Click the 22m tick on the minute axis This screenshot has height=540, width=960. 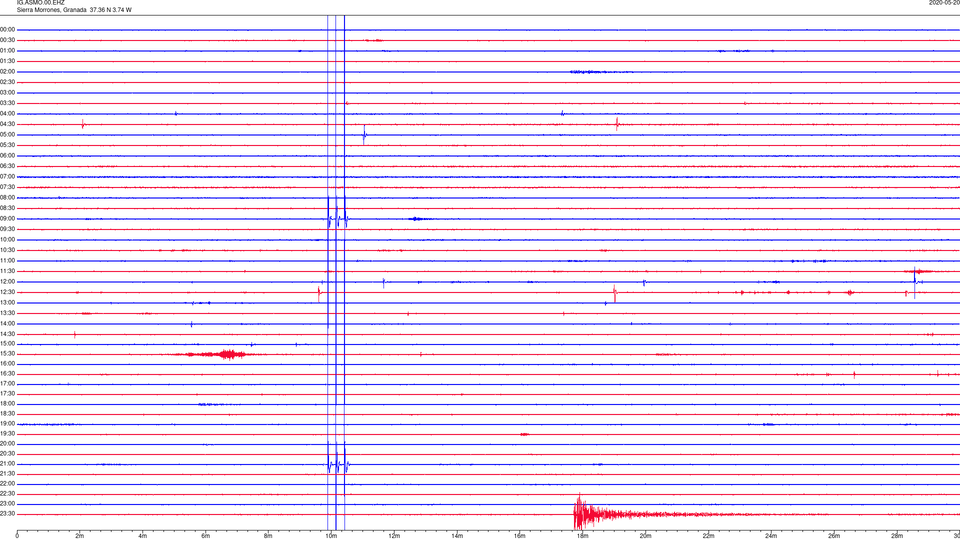pyautogui.click(x=708, y=536)
